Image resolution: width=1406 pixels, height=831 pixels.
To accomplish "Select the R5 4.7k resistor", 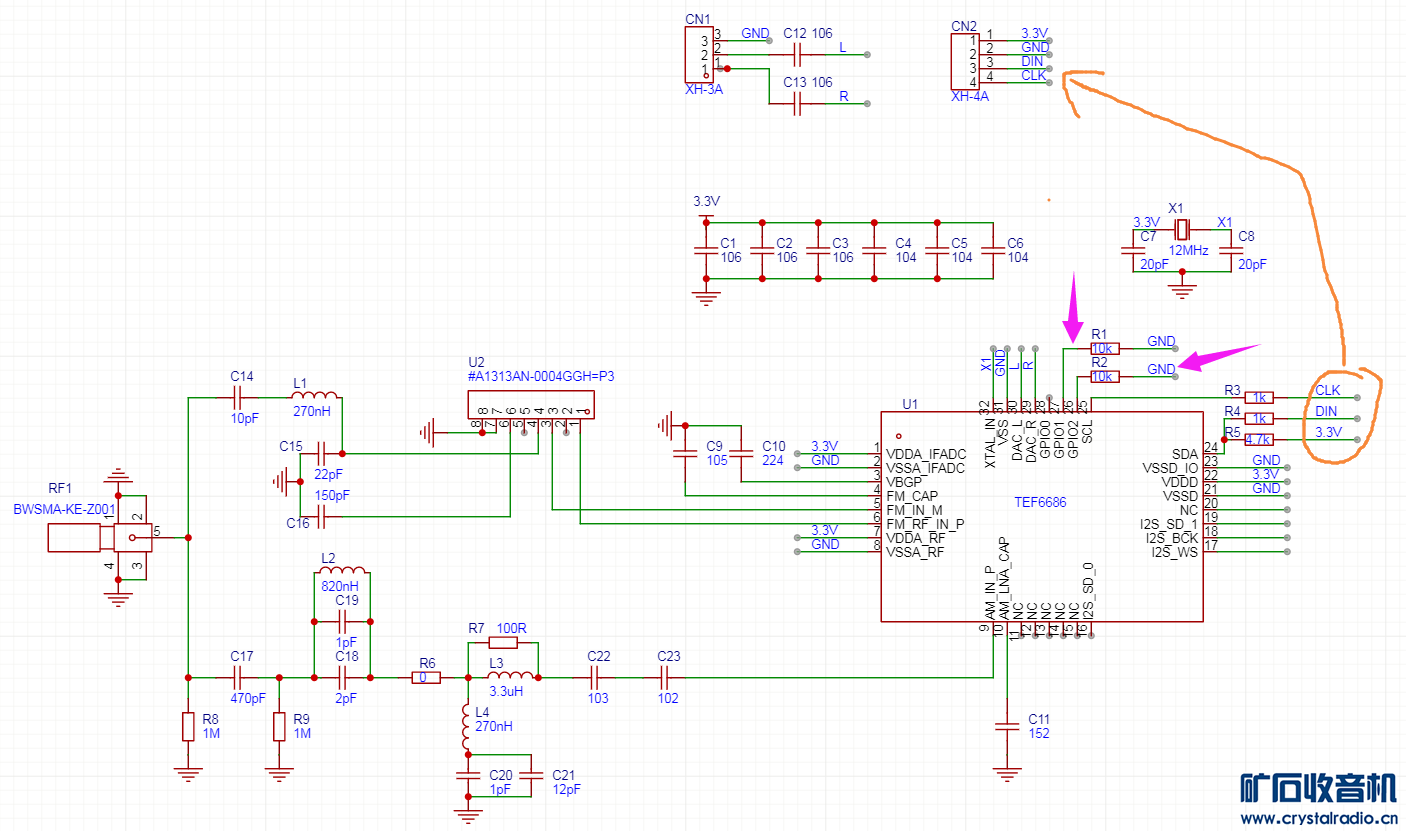I will (1259, 439).
